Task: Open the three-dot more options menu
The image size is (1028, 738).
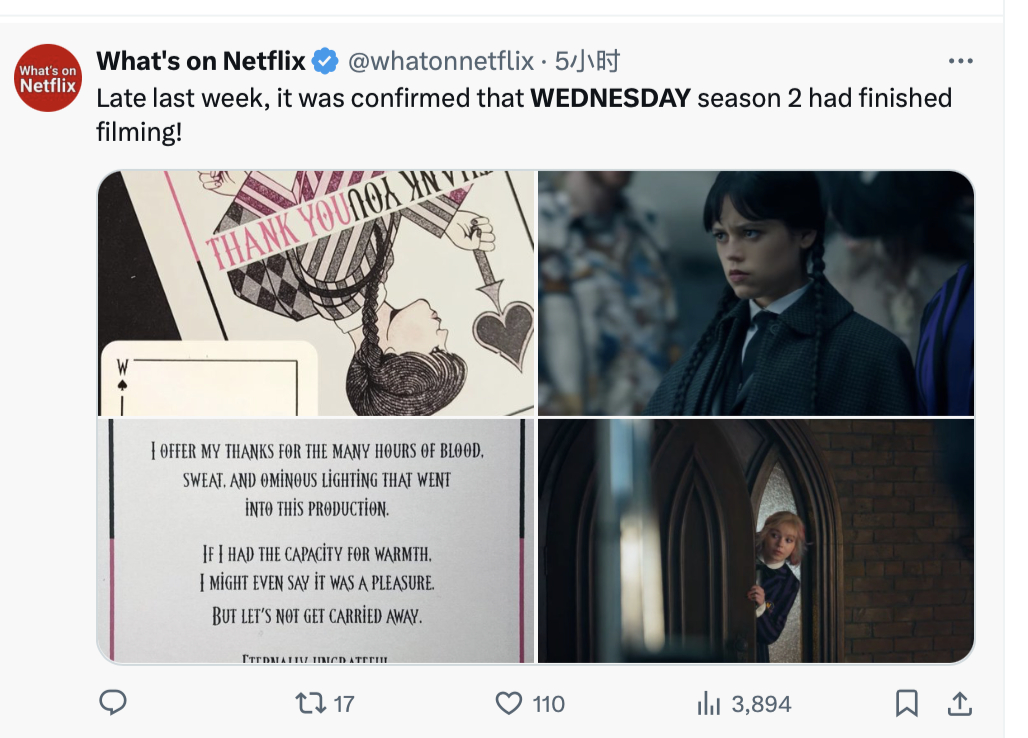Action: 959,62
